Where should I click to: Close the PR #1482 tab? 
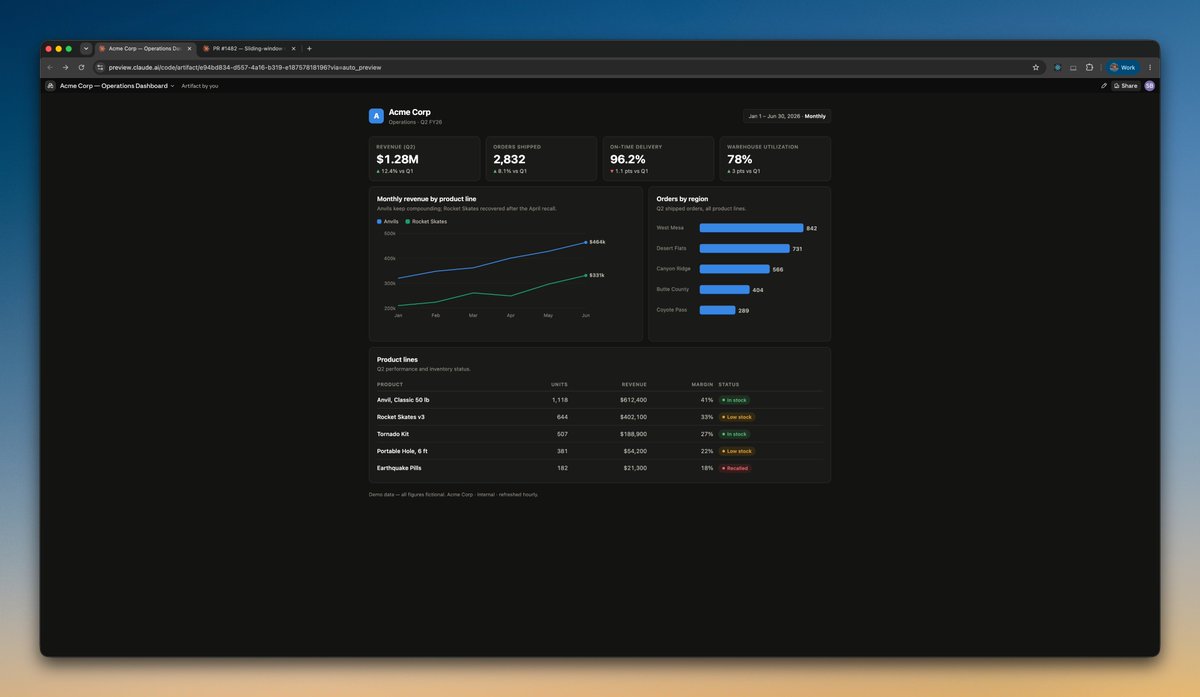point(293,48)
